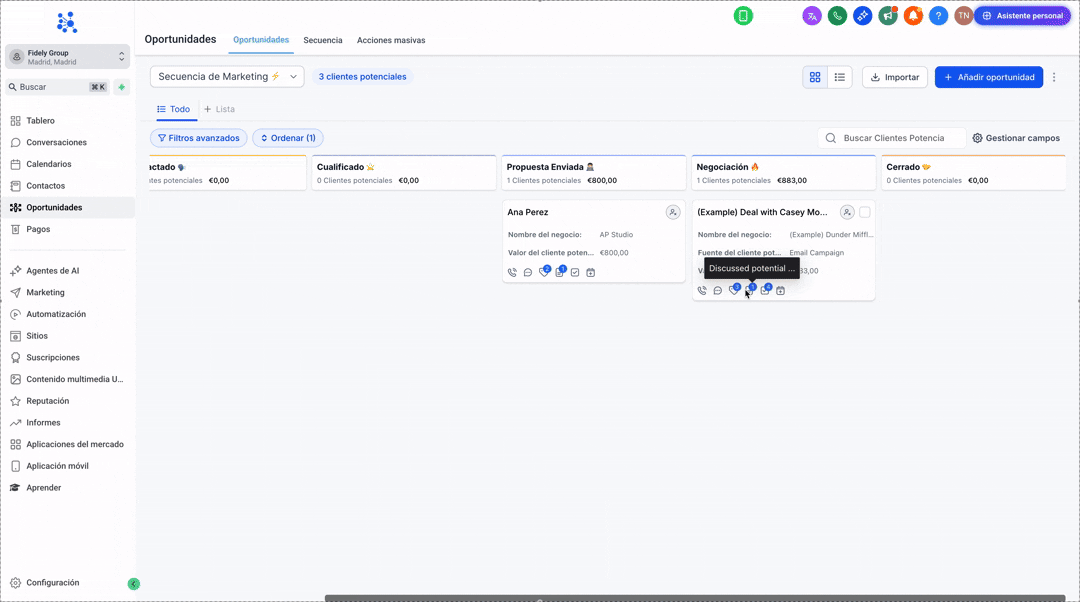Switch to list view layout
Image resolution: width=1080 pixels, height=602 pixels.
(x=840, y=77)
